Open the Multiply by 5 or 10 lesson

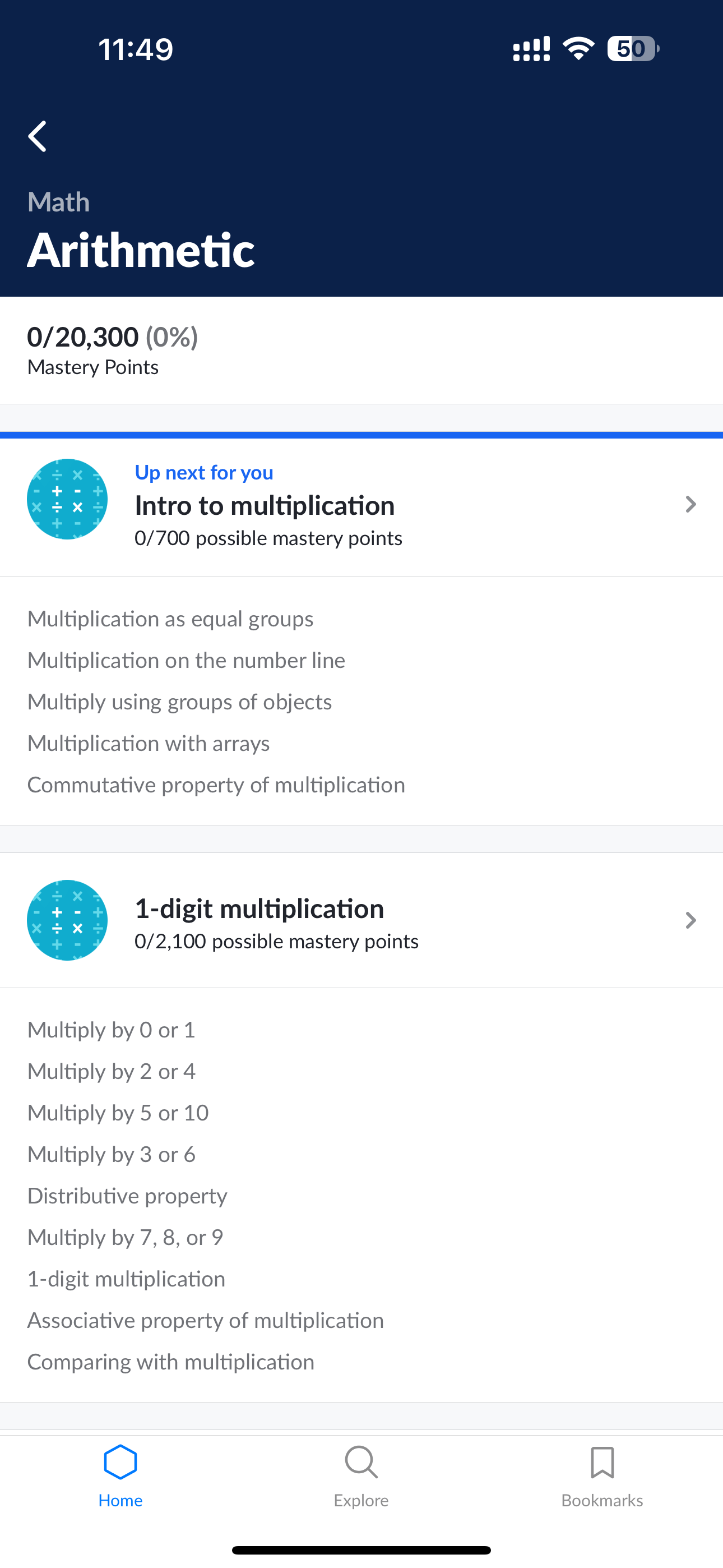118,1113
